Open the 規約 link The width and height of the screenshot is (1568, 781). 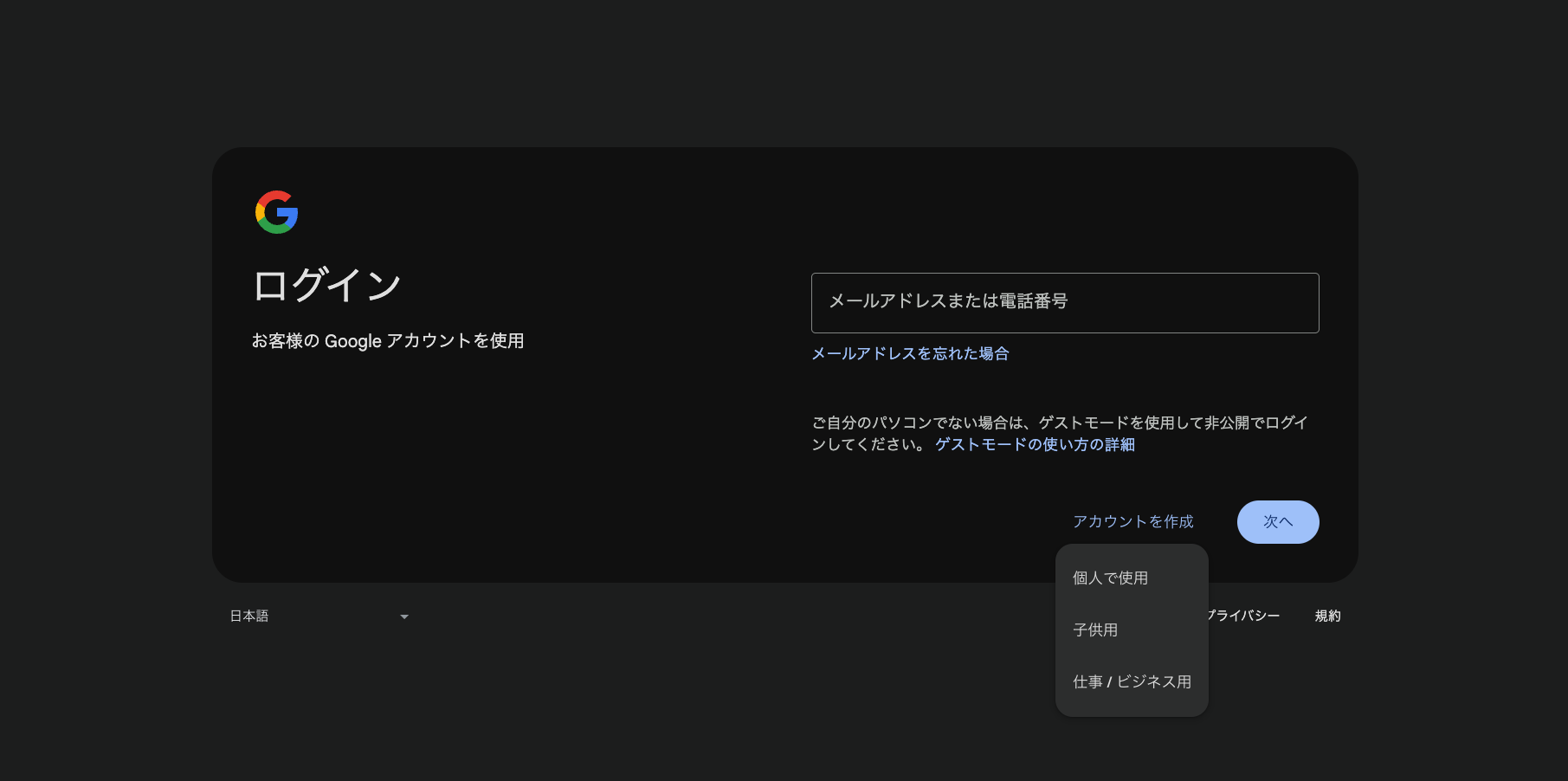pos(1327,616)
